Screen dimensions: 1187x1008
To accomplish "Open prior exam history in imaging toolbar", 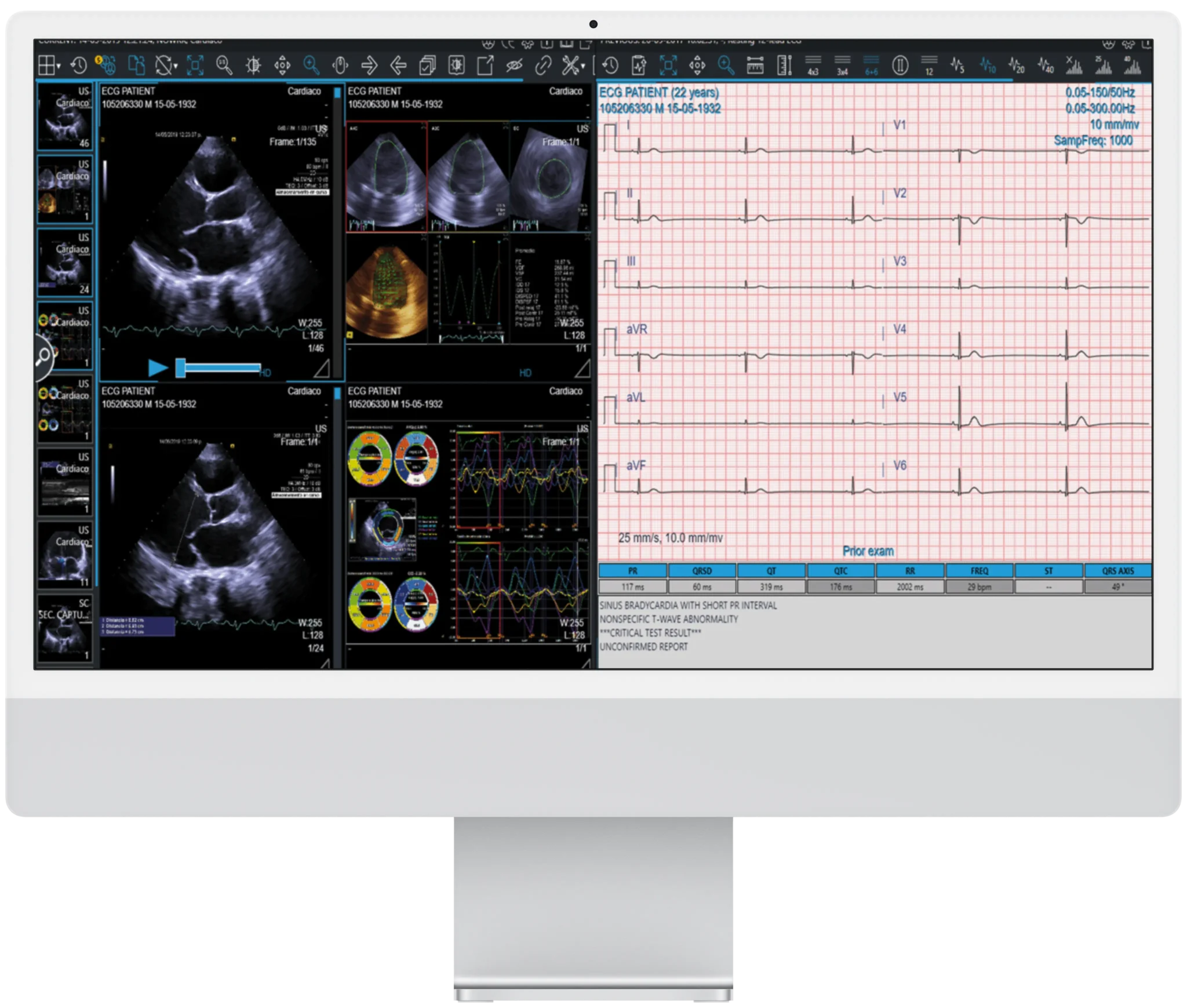I will coord(78,65).
